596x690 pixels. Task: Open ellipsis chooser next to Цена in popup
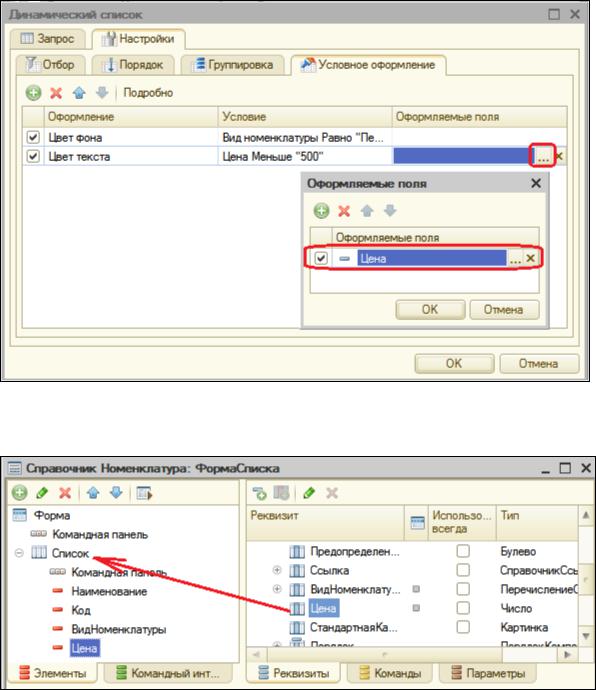coord(515,259)
